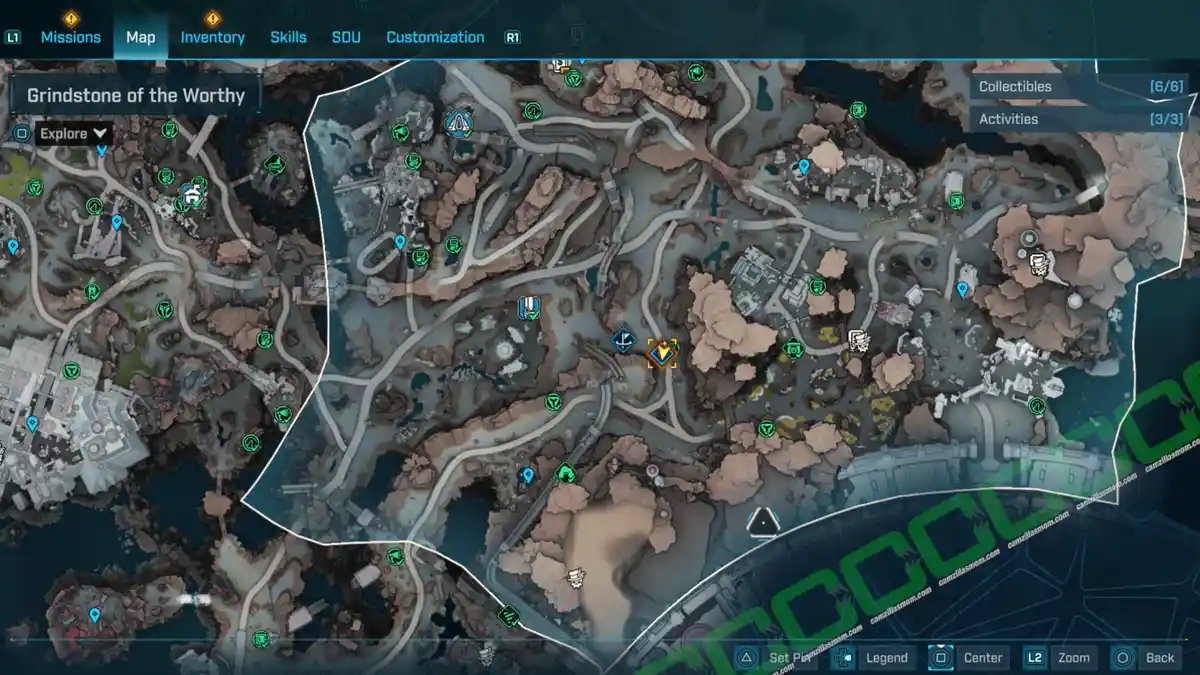
Task: Expand the Collectibles 6/6 row
Action: [1080, 87]
